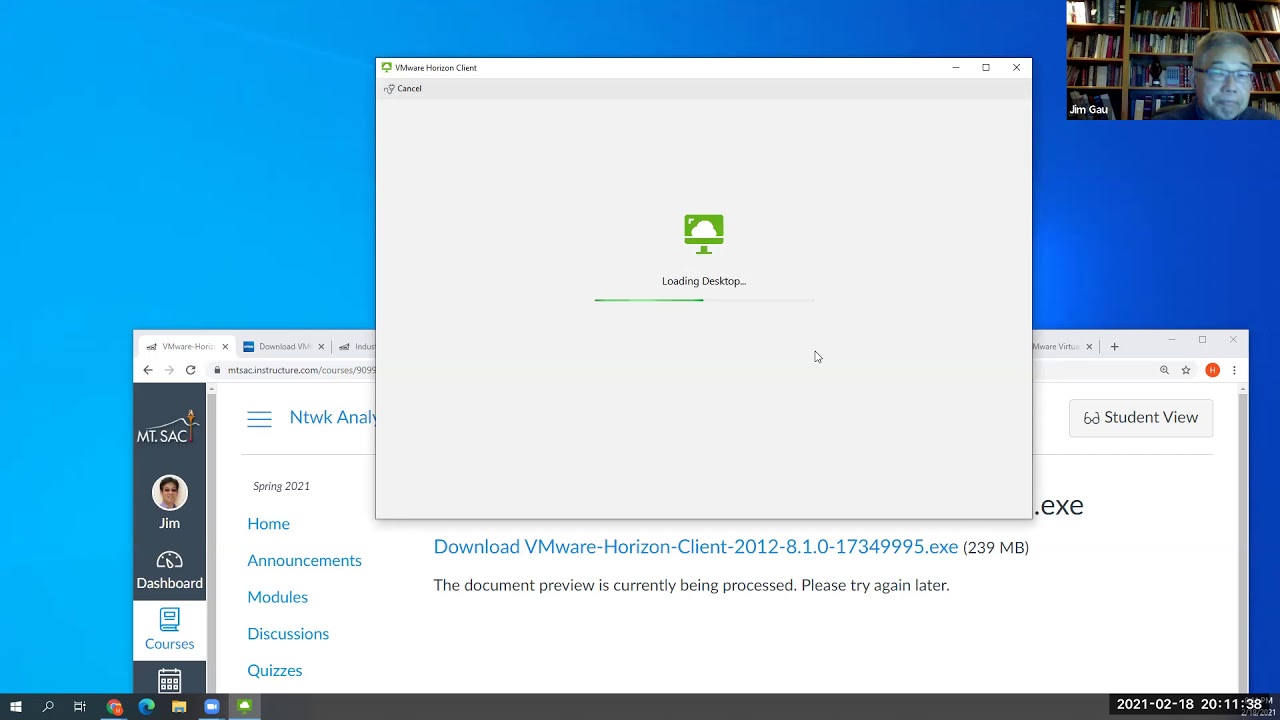Open the Home course link
Screen dimensions: 1280x720
tap(268, 524)
